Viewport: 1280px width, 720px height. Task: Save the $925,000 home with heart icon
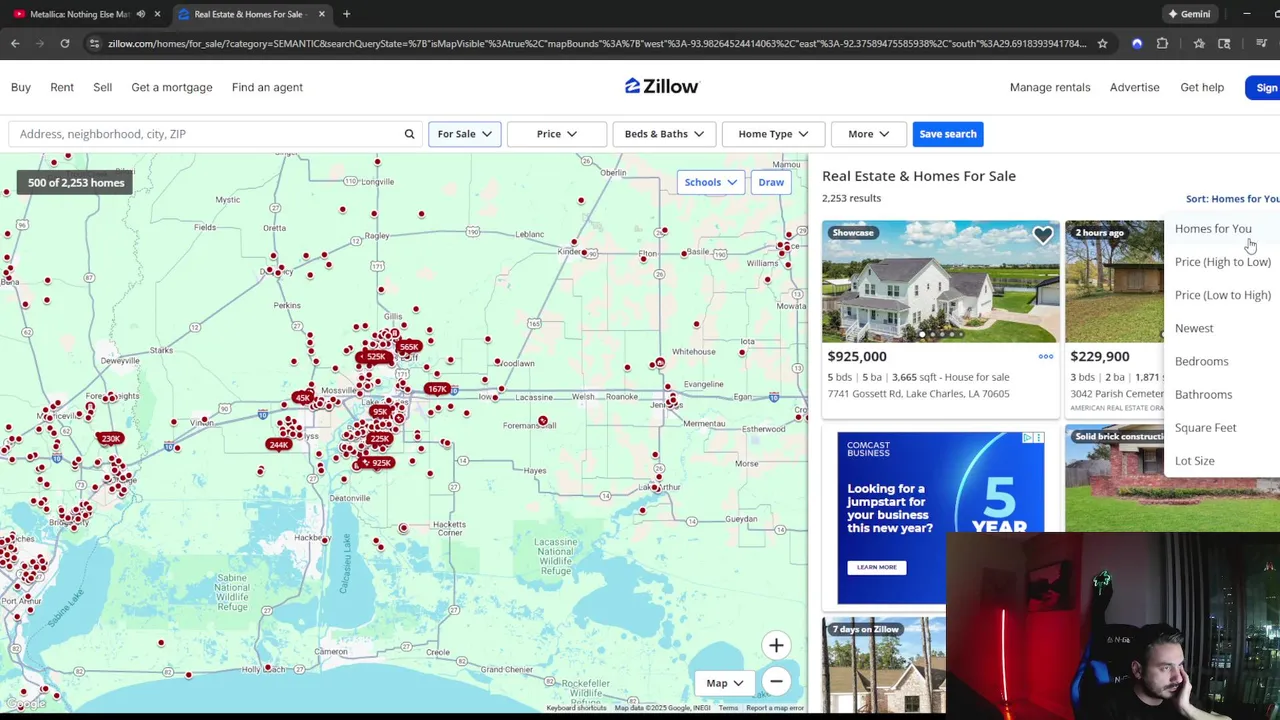1042,235
